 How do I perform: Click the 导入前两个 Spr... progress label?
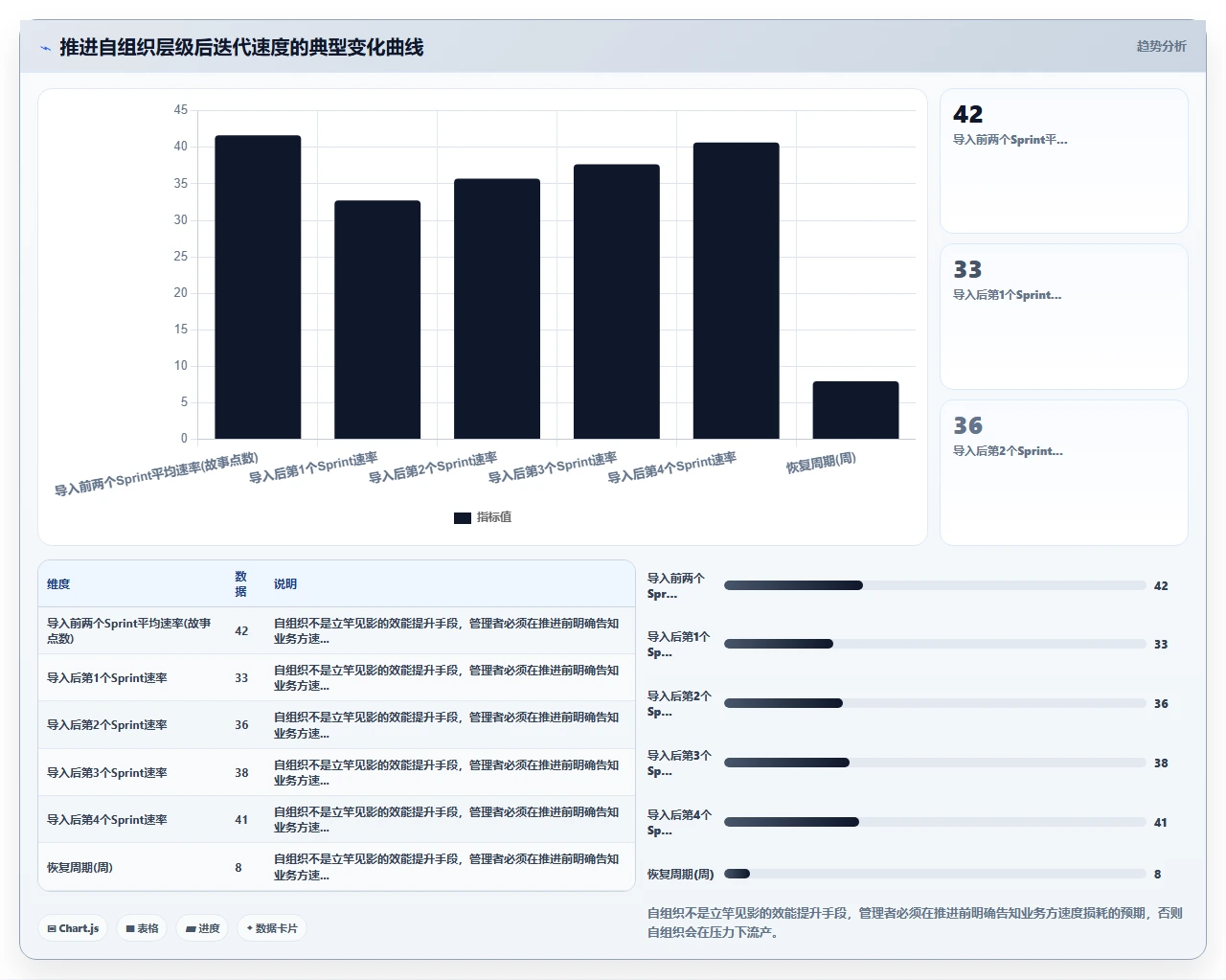point(676,585)
